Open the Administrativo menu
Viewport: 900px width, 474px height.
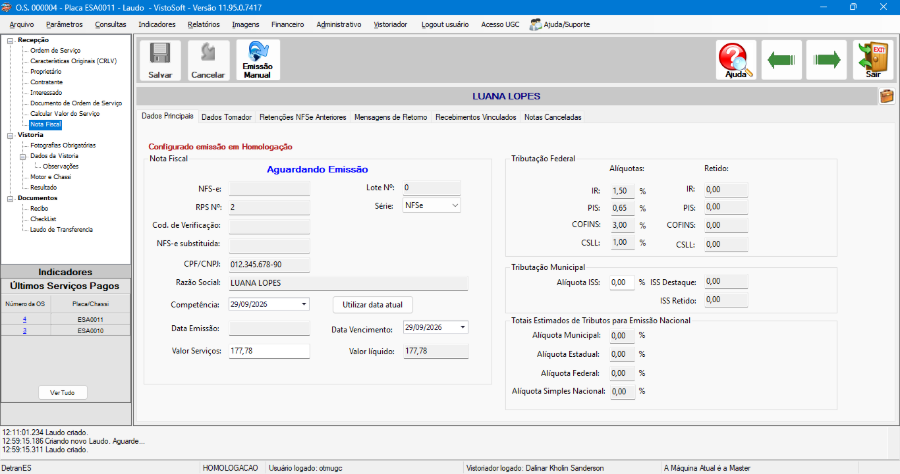(x=339, y=25)
